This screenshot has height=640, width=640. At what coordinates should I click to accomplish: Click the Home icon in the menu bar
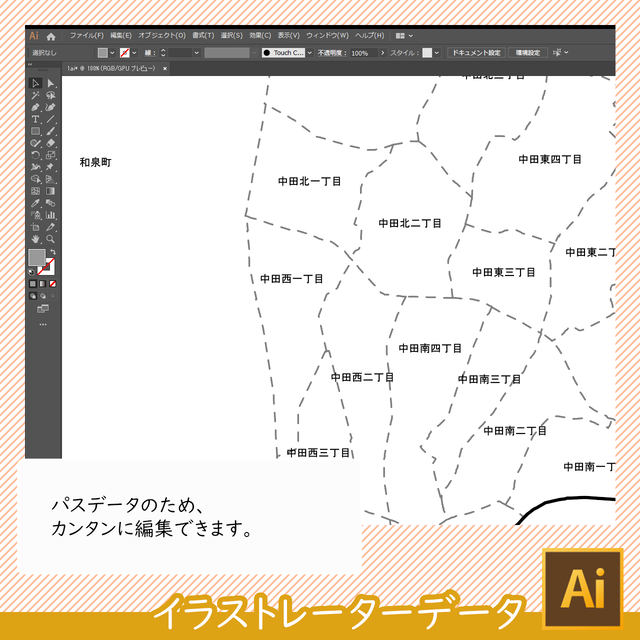(51, 37)
